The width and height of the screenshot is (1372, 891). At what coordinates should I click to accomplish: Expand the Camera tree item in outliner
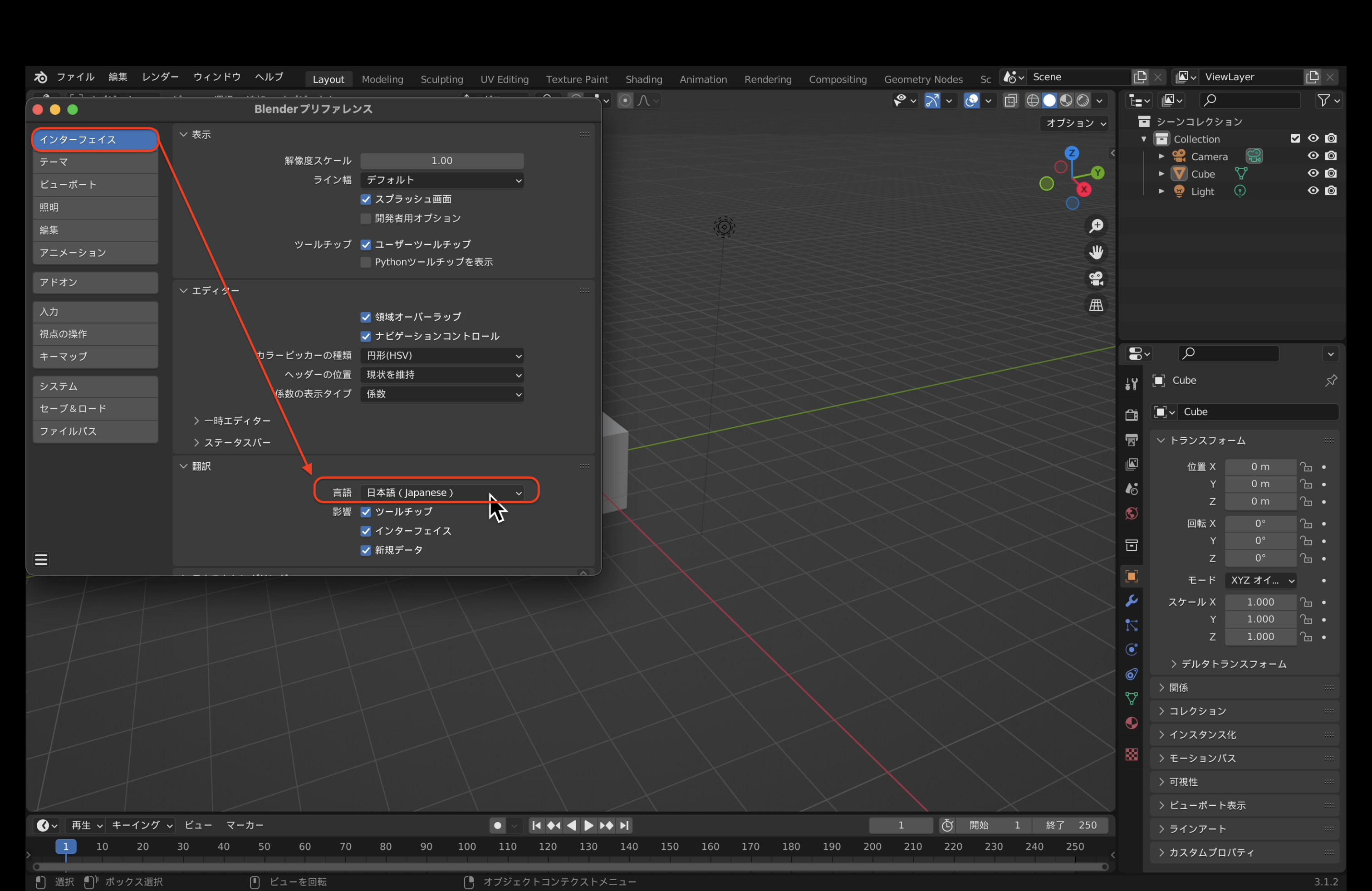(1161, 156)
